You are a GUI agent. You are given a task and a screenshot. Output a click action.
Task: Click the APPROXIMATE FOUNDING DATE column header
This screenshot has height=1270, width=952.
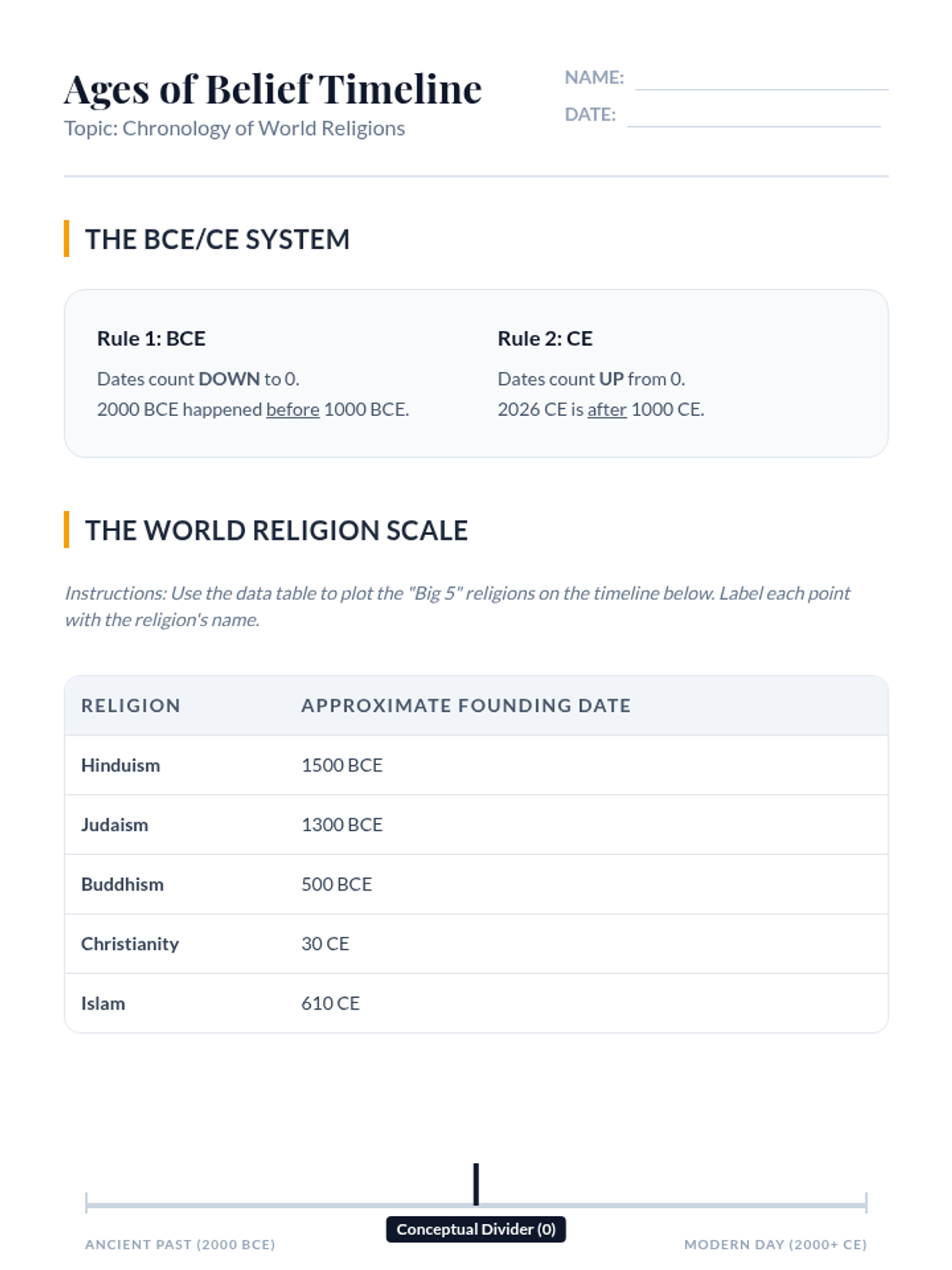tap(466, 706)
